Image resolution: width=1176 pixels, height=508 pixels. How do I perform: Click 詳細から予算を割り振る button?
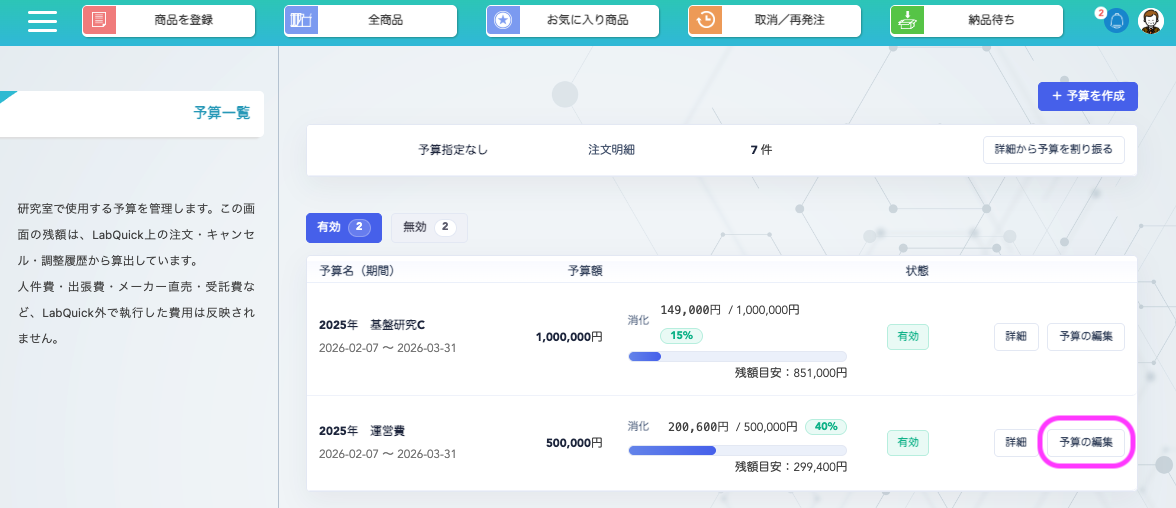pos(1054,149)
